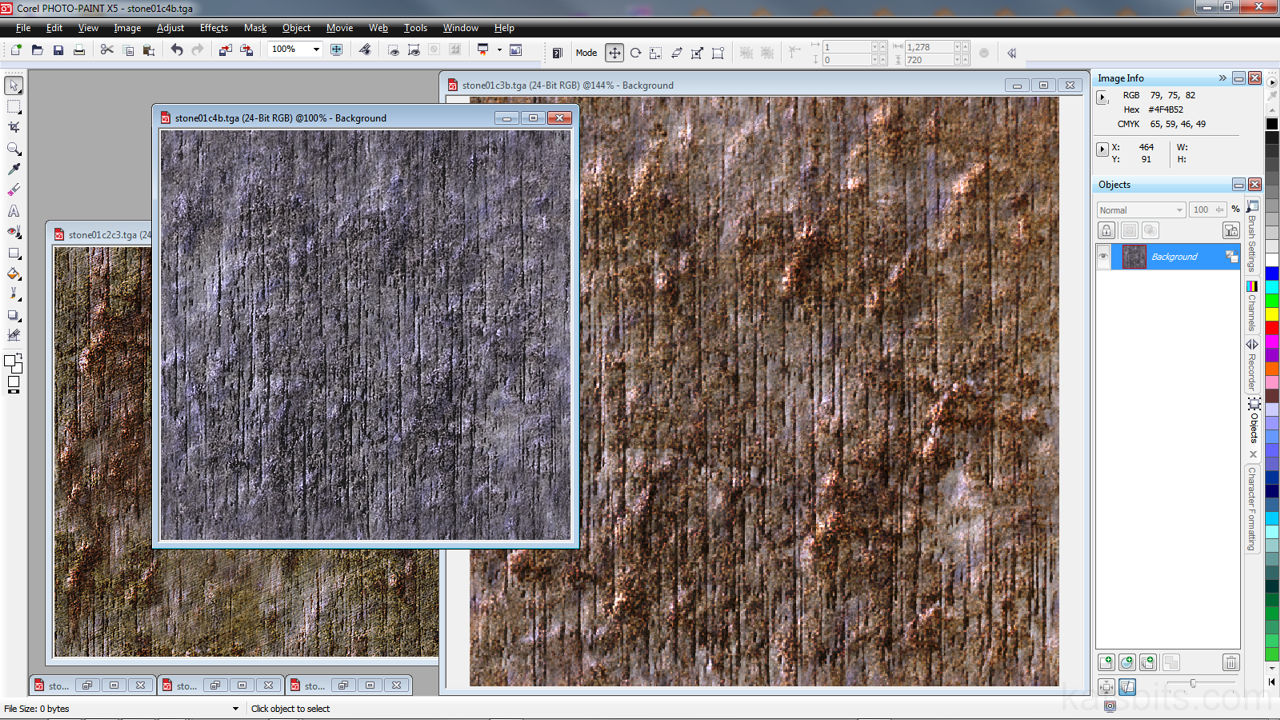1280x720 pixels.
Task: Click the Undo arrow in the toolbar
Action: (176, 50)
